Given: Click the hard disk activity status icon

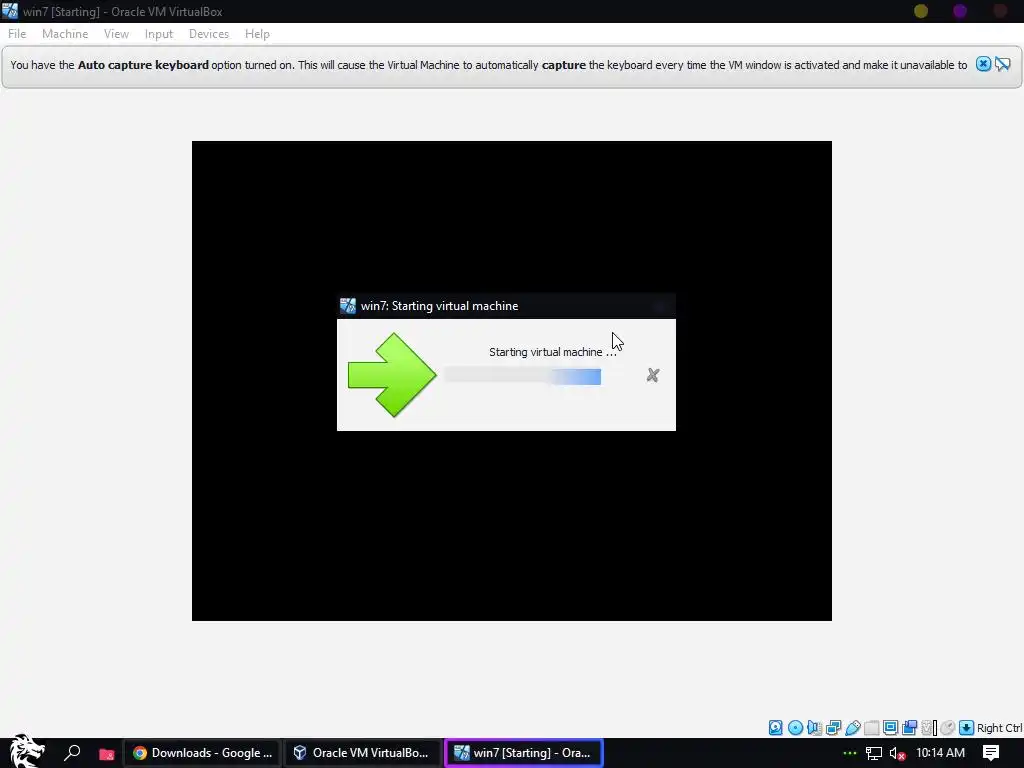Looking at the screenshot, I should point(775,728).
